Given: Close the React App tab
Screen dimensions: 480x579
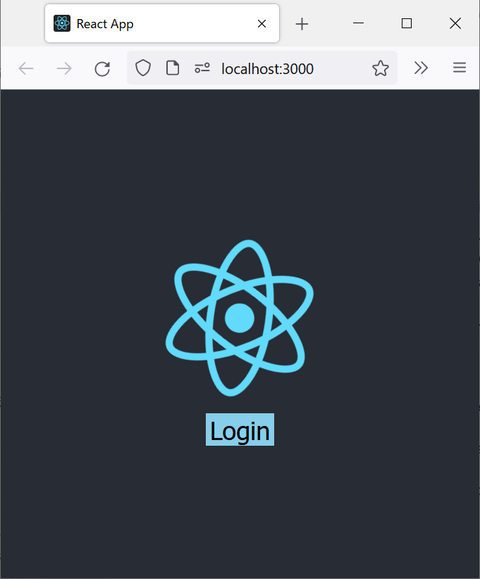Looking at the screenshot, I should 262,24.
